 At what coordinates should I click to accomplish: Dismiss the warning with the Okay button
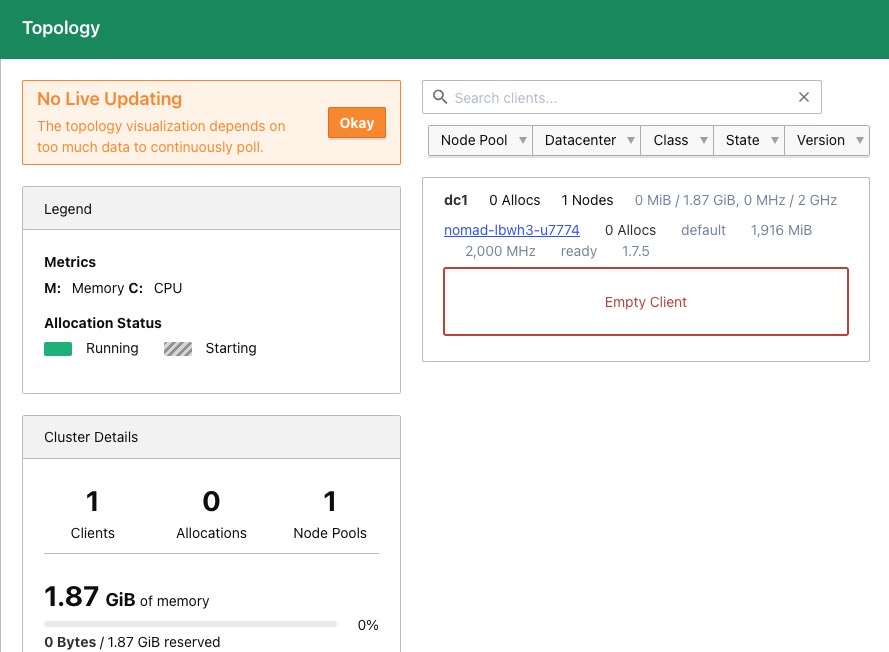click(356, 123)
